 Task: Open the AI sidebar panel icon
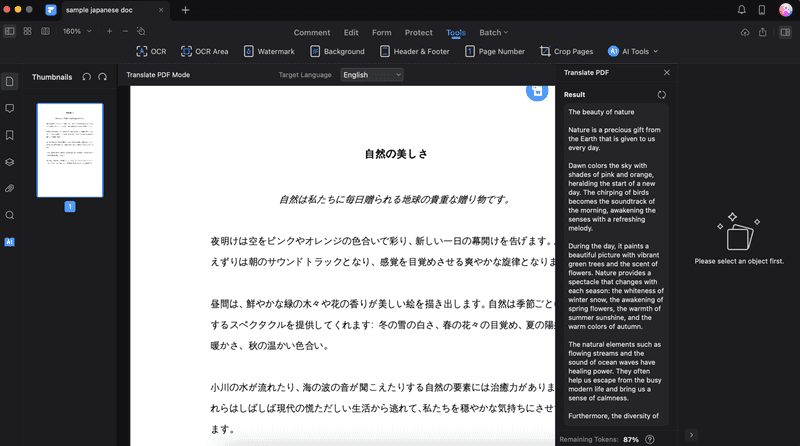(x=10, y=242)
